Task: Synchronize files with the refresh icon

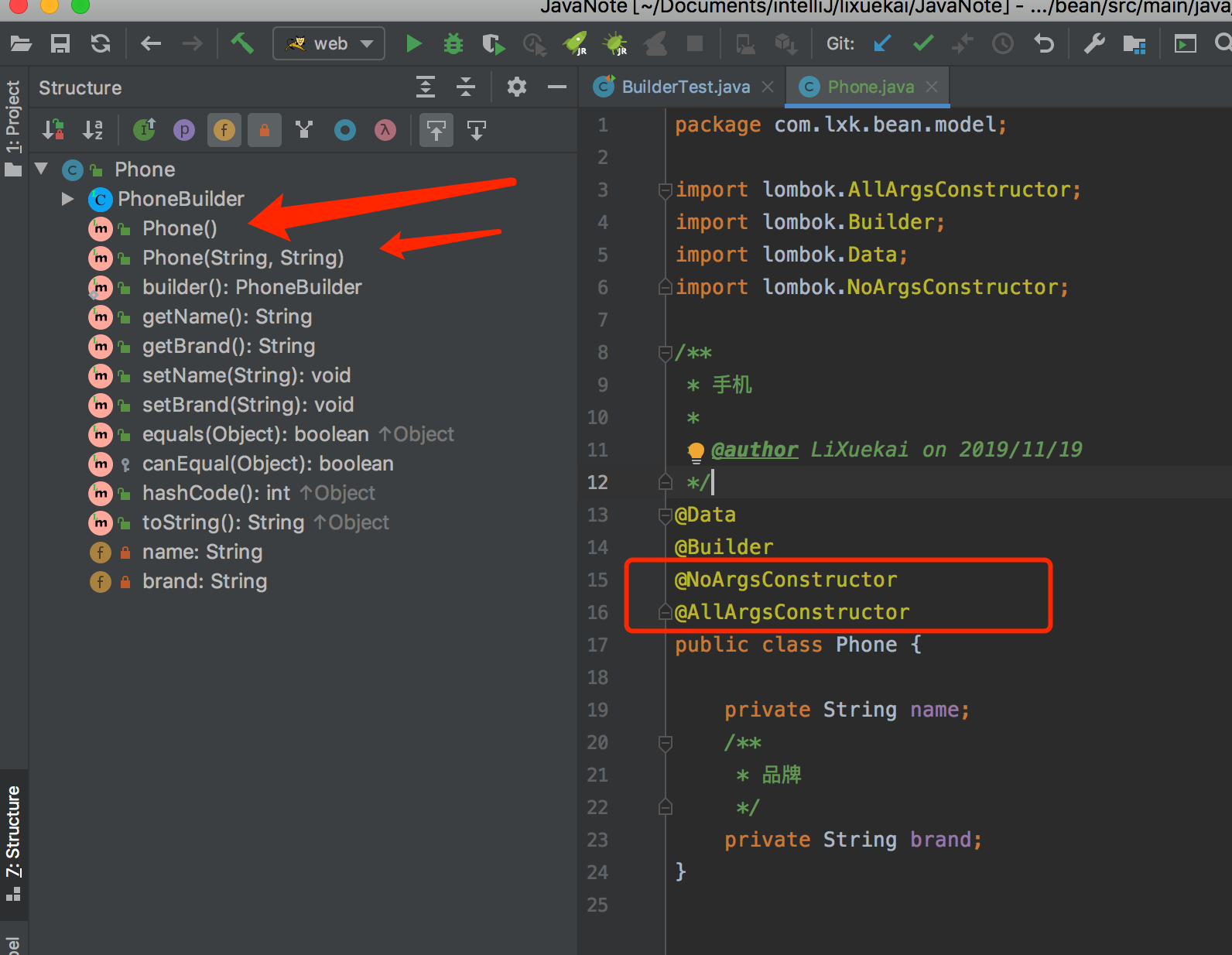Action: click(101, 43)
